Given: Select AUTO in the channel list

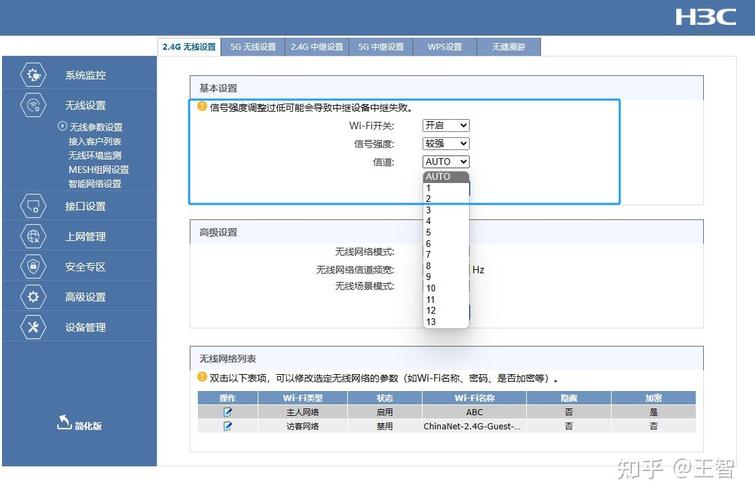Looking at the screenshot, I should (x=446, y=177).
